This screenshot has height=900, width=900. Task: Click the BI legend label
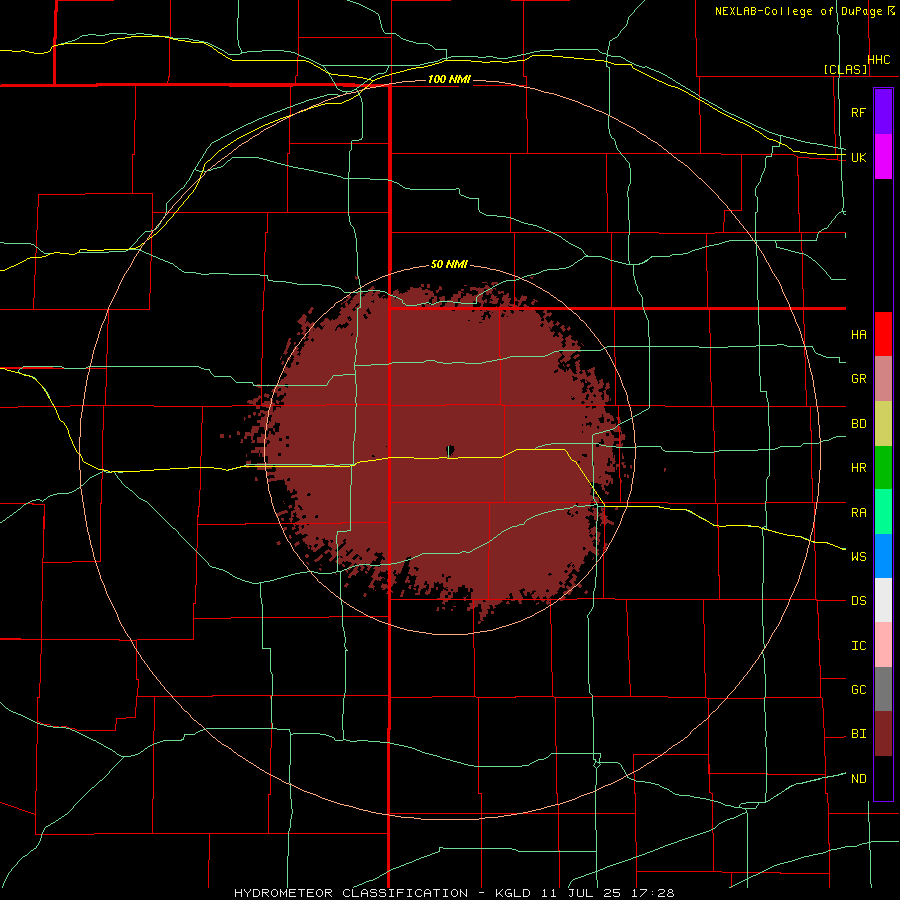(x=858, y=734)
